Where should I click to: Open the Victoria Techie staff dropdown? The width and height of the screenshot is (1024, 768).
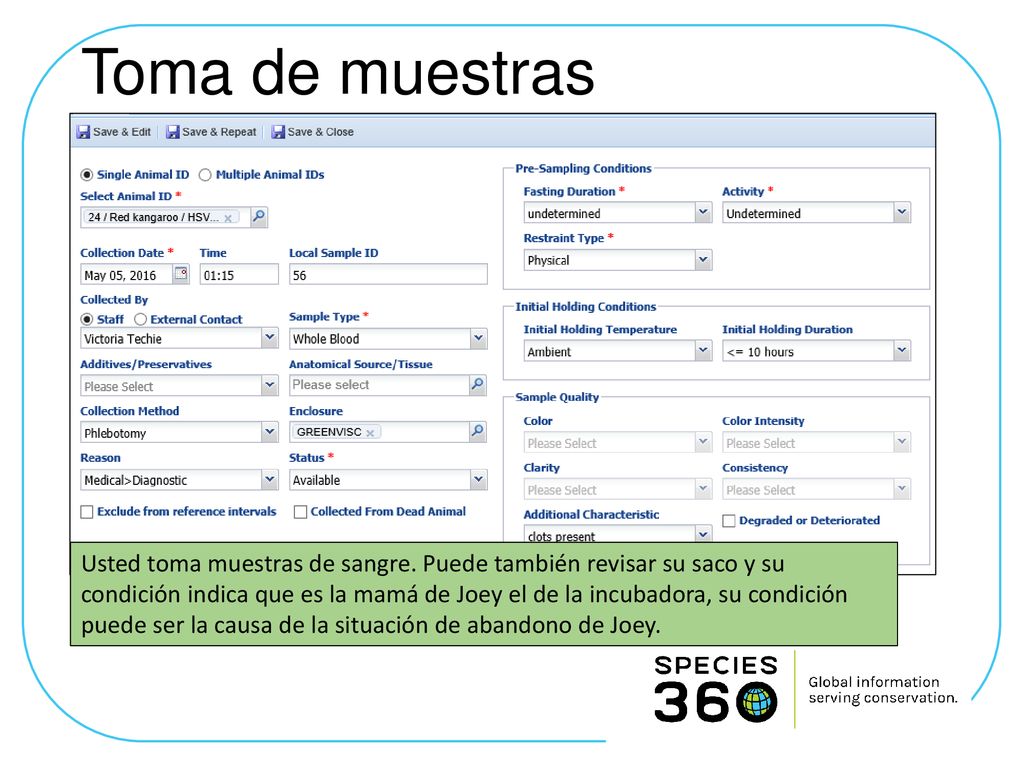point(270,338)
